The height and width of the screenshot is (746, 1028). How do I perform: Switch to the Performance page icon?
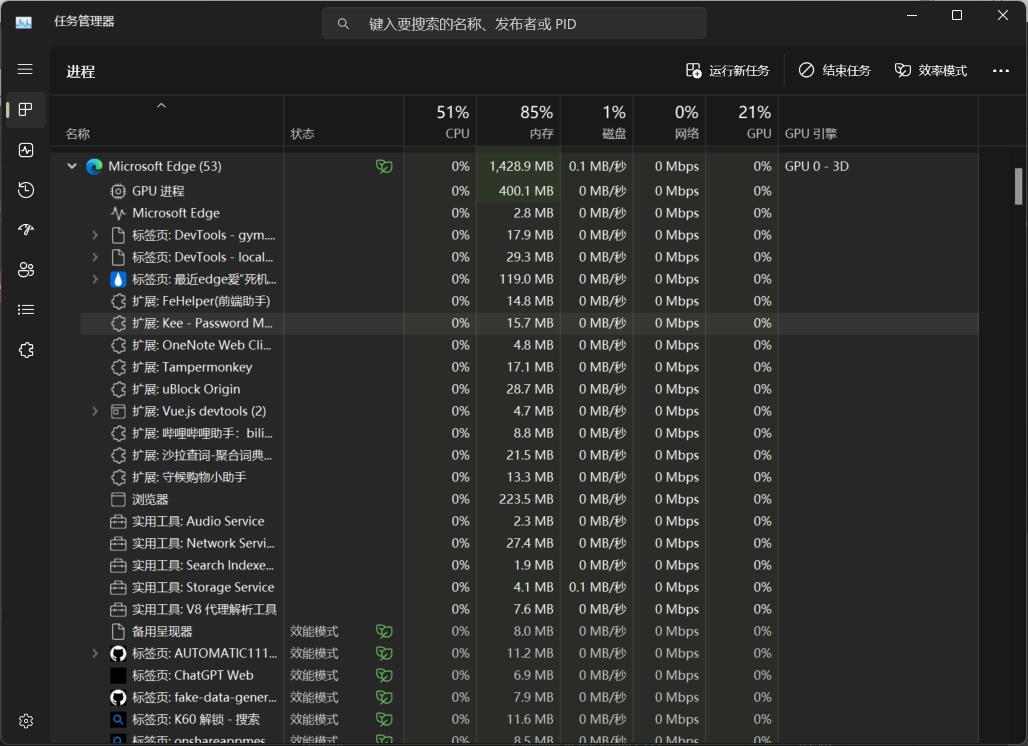pyautogui.click(x=26, y=150)
